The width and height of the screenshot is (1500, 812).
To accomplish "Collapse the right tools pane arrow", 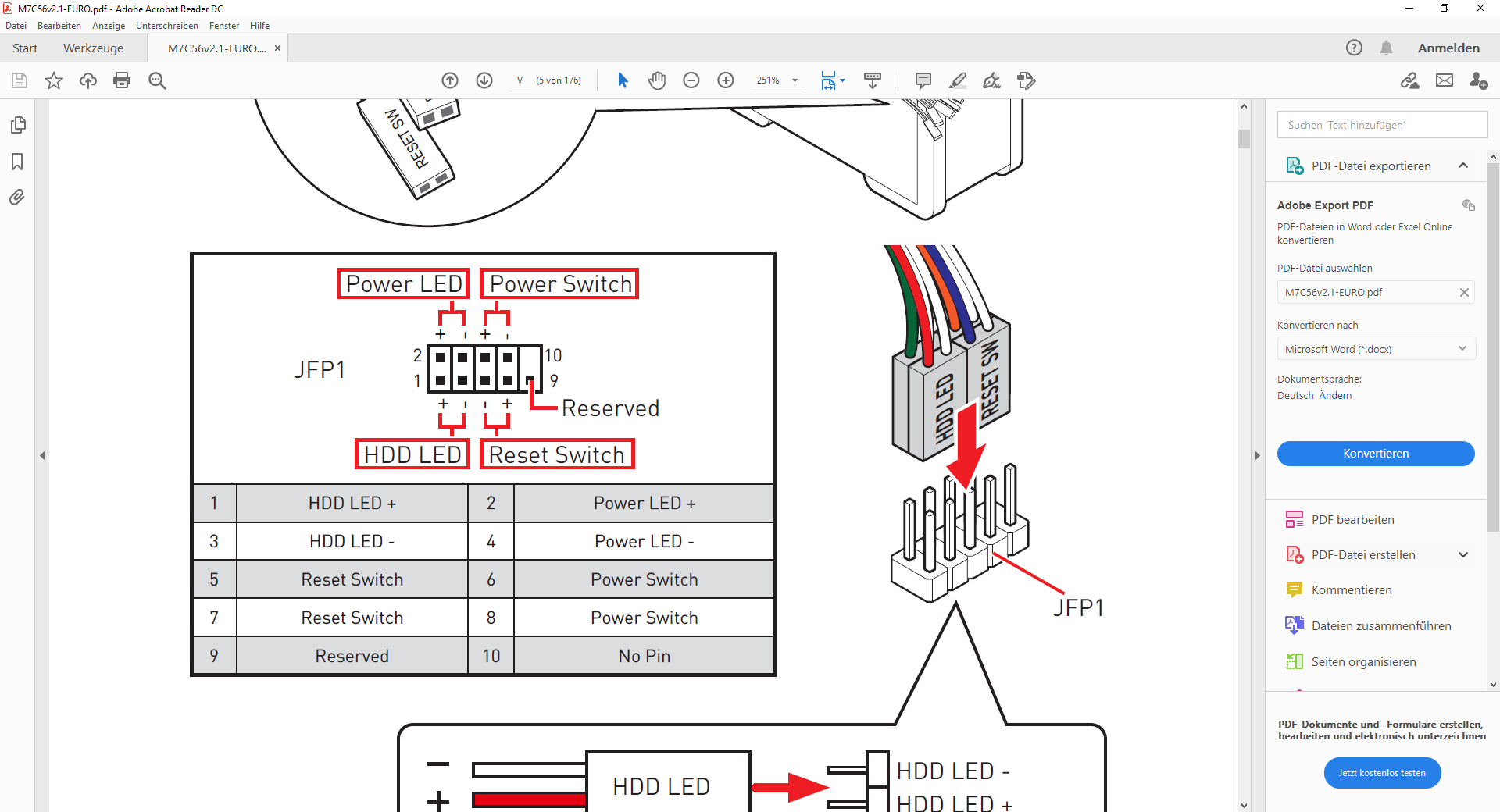I will [x=1258, y=455].
